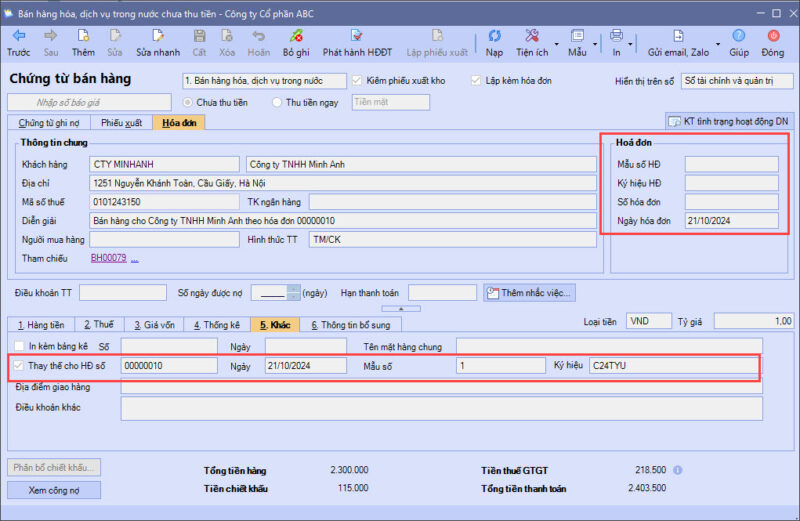Open the Tiện ích dropdown arrow
The width and height of the screenshot is (800, 521).
554,44
